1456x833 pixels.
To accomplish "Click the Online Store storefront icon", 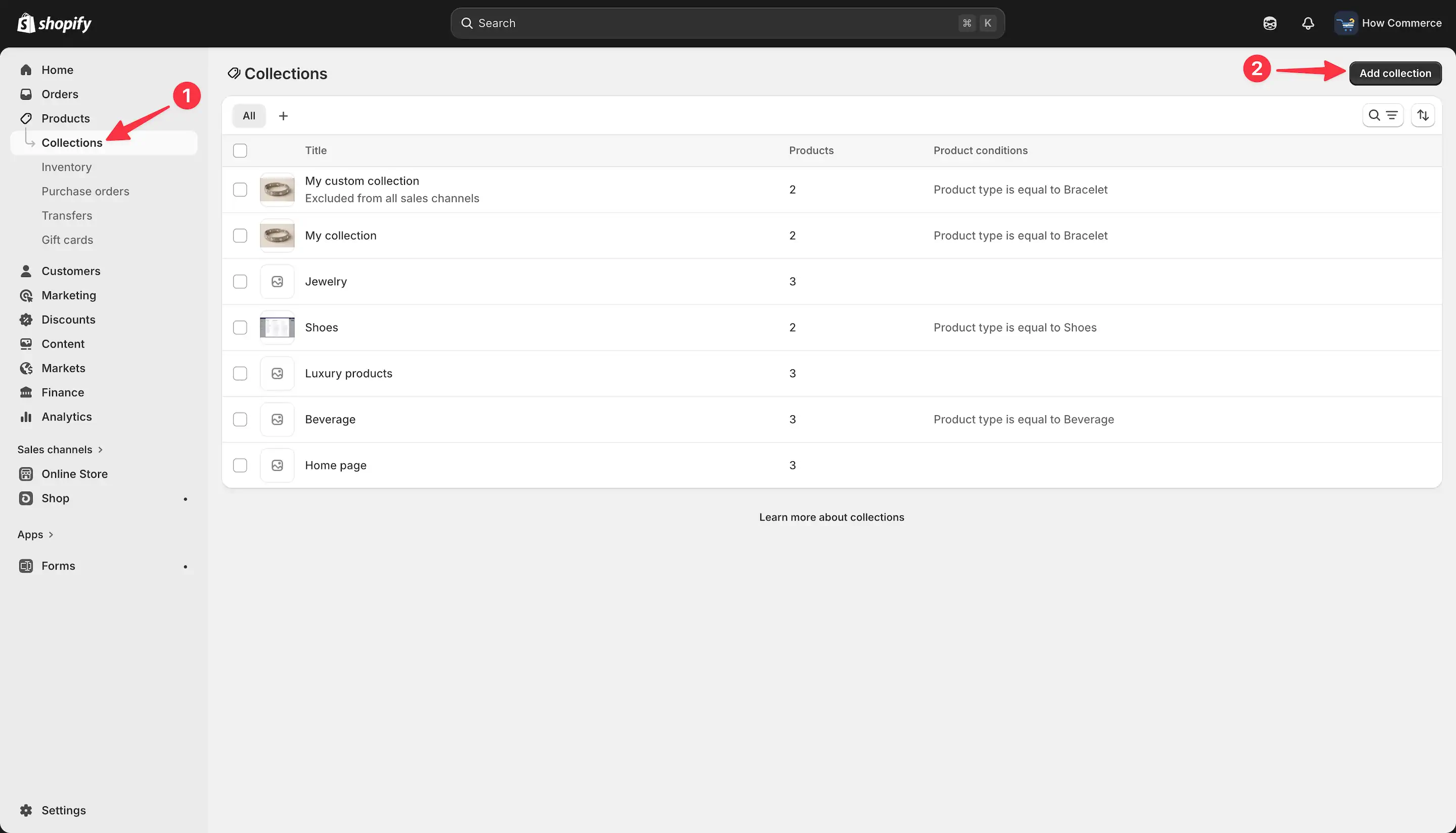I will 26,474.
